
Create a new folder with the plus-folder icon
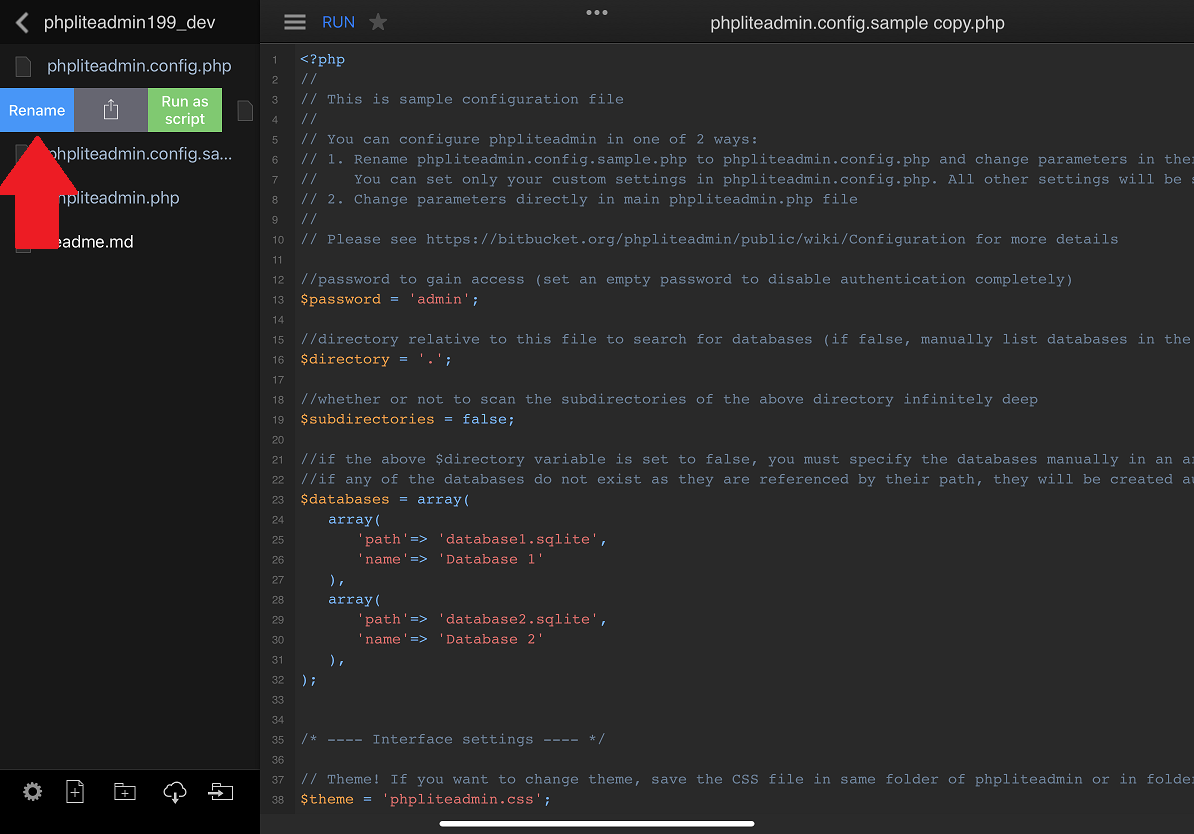pos(125,792)
